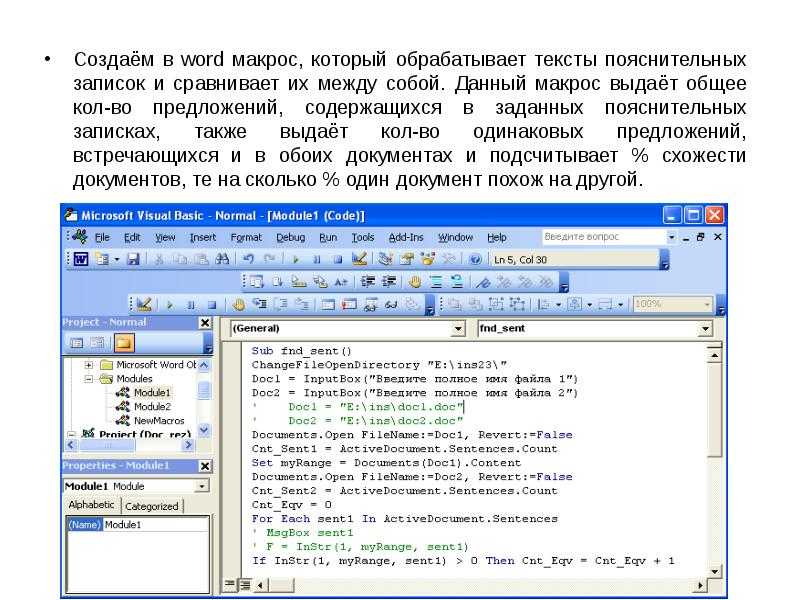Expand the Microsoft Word Objects folder
Image resolution: width=800 pixels, height=600 pixels.
(x=89, y=365)
